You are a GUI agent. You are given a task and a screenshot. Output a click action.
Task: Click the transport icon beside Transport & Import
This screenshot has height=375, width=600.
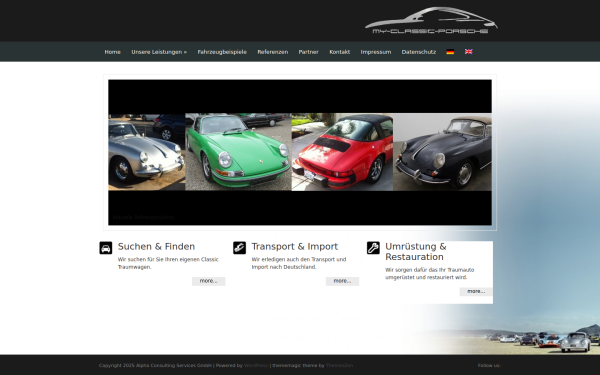(240, 248)
